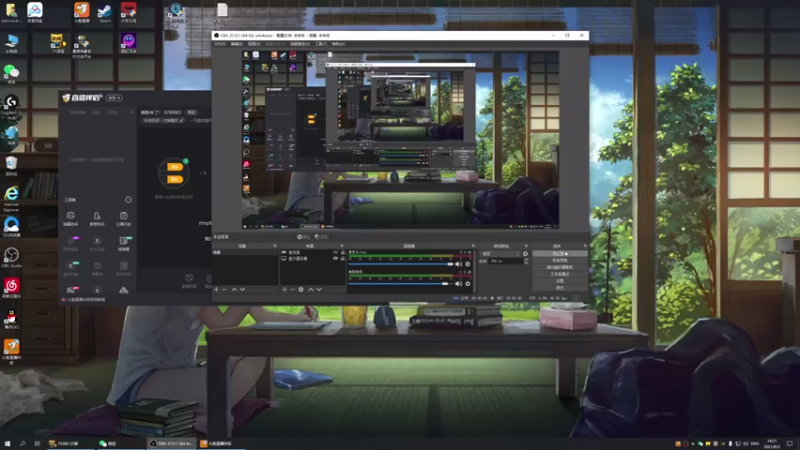Toggle visibility eye of the display capture source
The image size is (800, 450).
335,259
